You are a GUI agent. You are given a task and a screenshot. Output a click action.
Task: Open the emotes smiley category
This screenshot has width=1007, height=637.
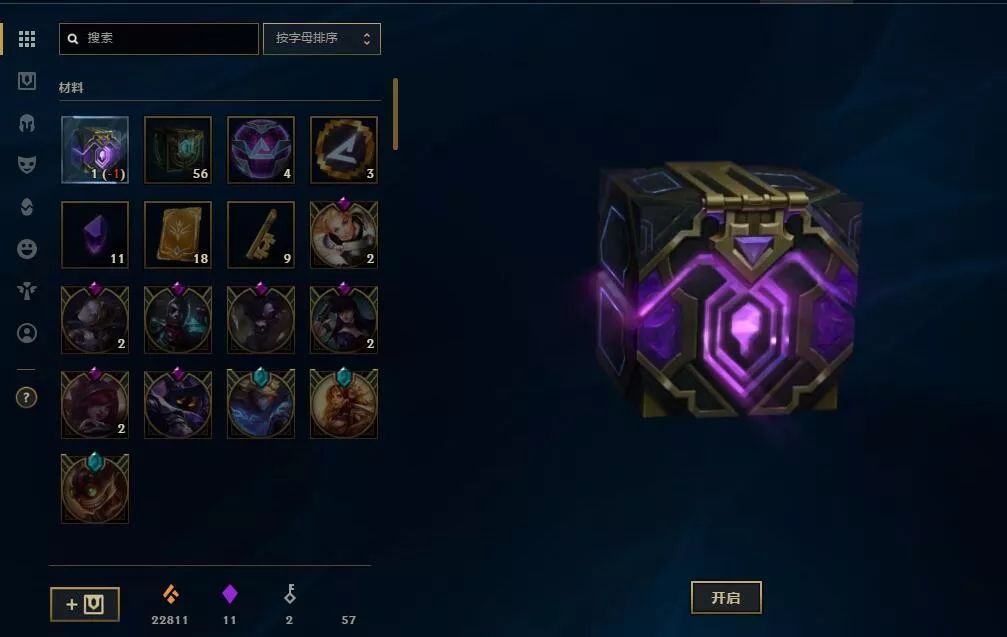[27, 249]
